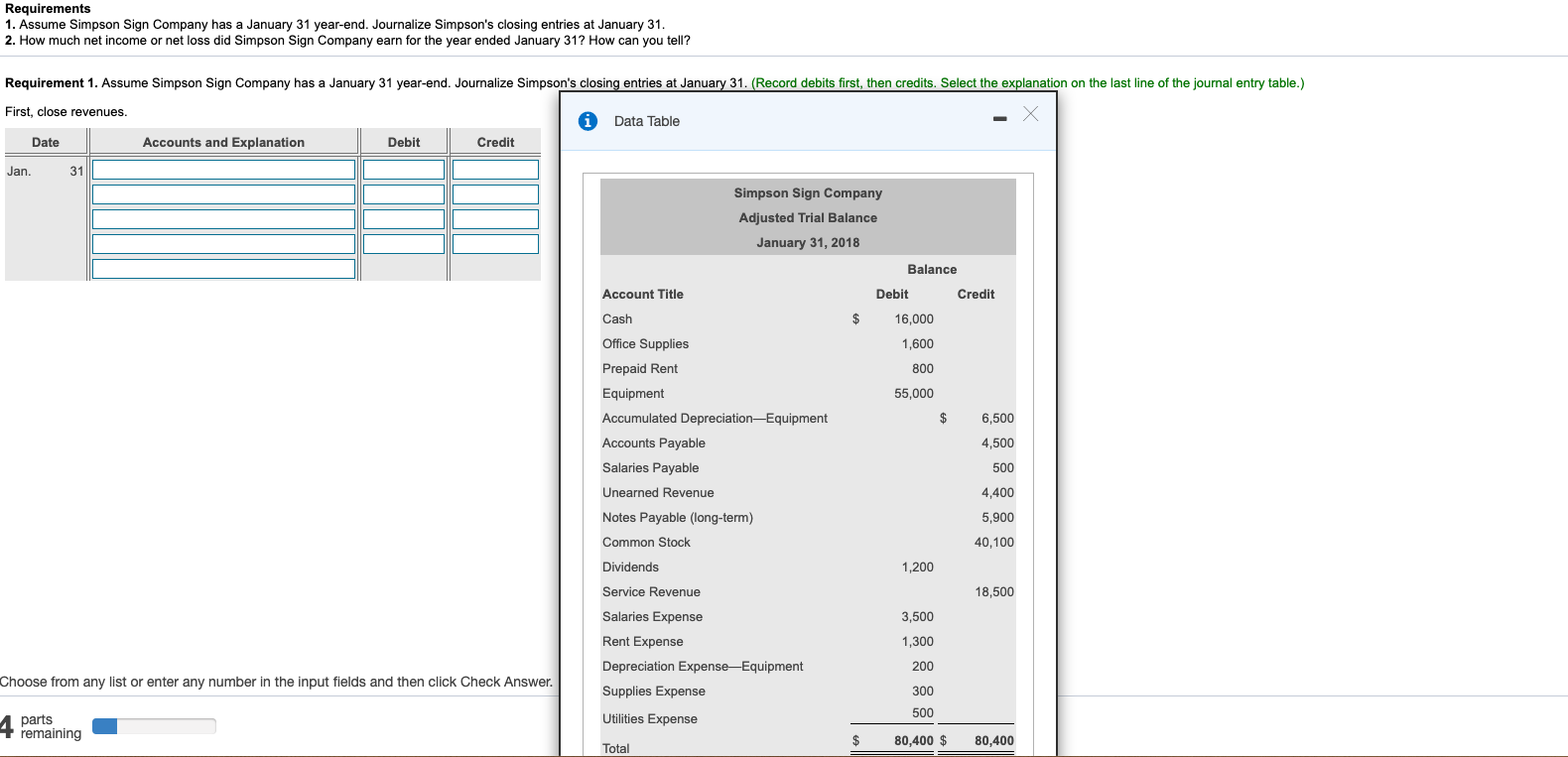The width and height of the screenshot is (1568, 757).
Task: Focus the fourth-row Debit input field
Action: tap(404, 244)
